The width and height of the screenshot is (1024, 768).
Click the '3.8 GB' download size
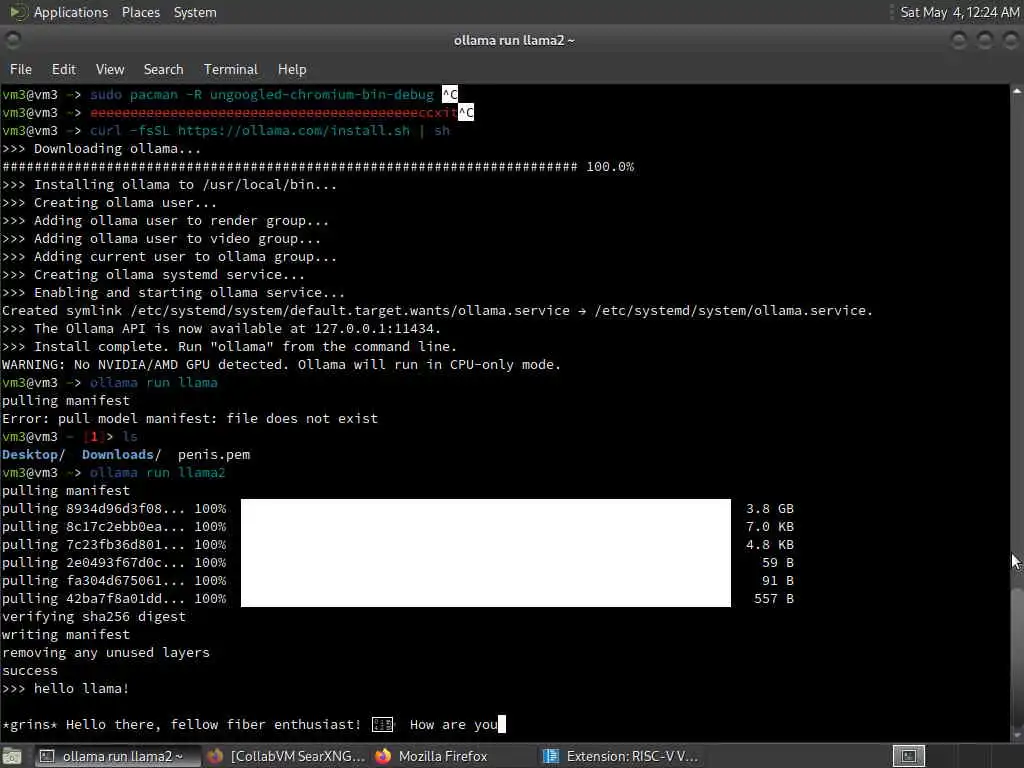[x=770, y=509]
